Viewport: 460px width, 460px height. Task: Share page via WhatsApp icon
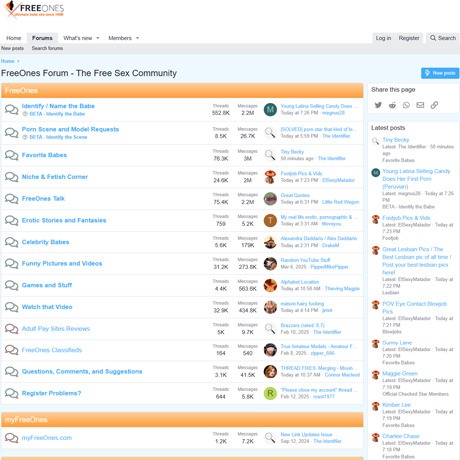406,105
